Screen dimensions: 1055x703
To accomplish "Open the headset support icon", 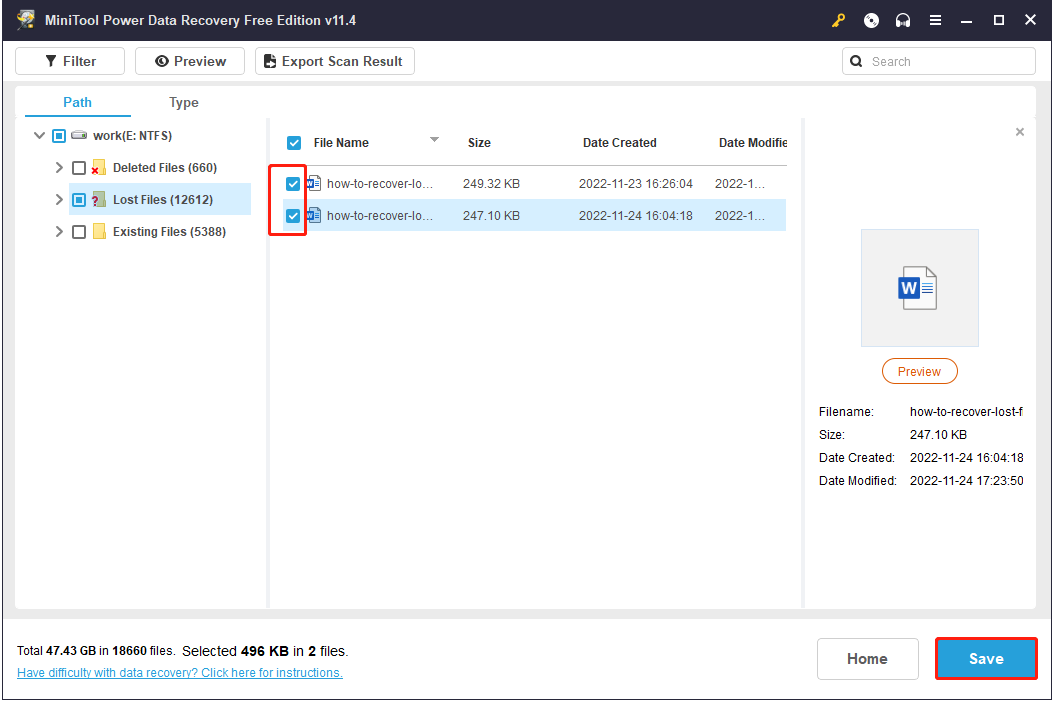I will 903,20.
